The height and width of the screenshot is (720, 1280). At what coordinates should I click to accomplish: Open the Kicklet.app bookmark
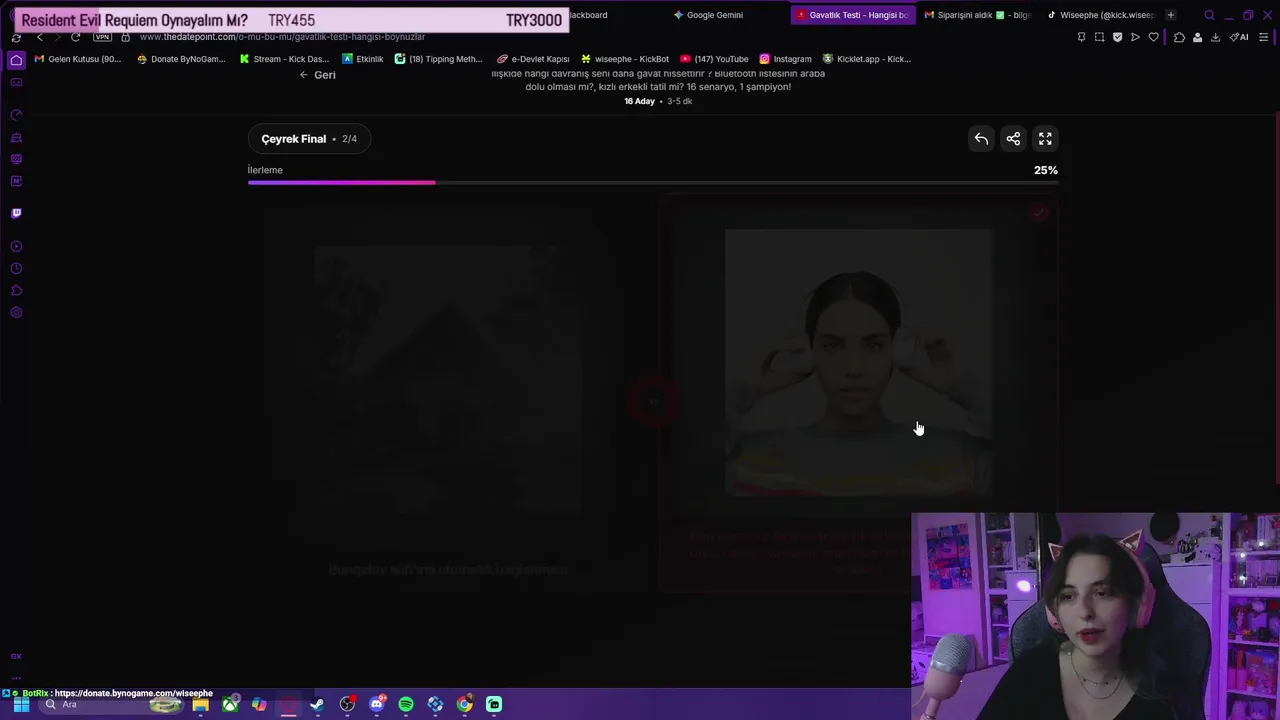pos(866,59)
